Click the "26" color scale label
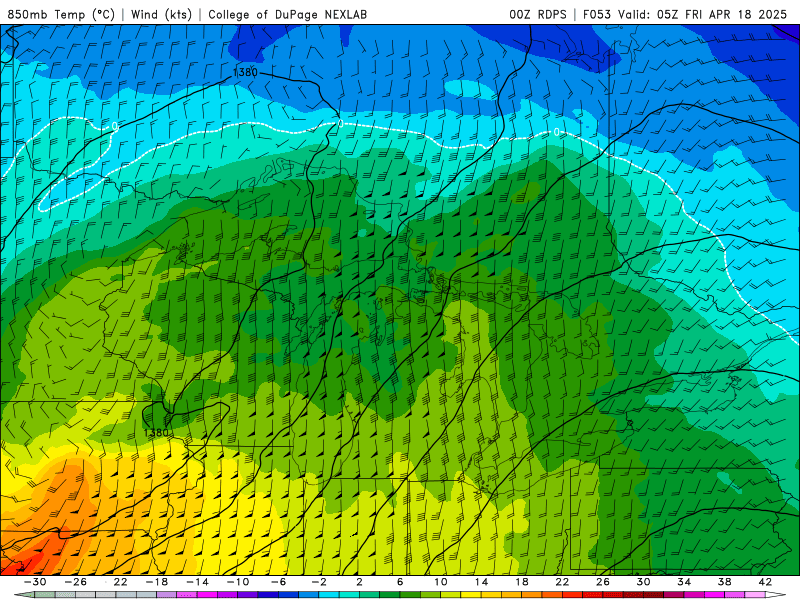Screen dimensions: 800x600 [603, 582]
